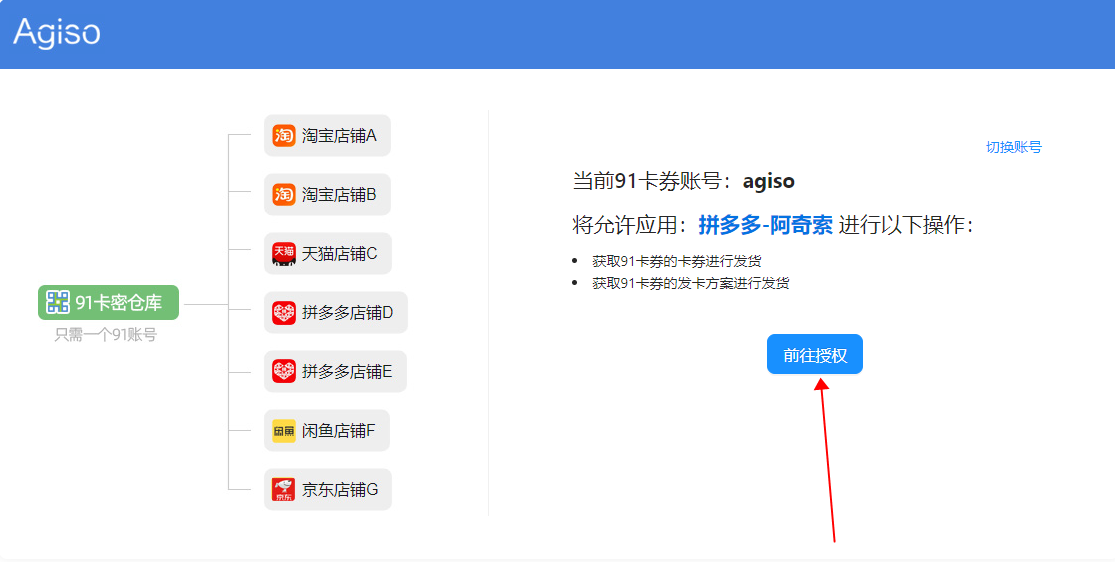1115x562 pixels.
Task: Click the JD icon beside 京东店铺G
Action: 284,489
